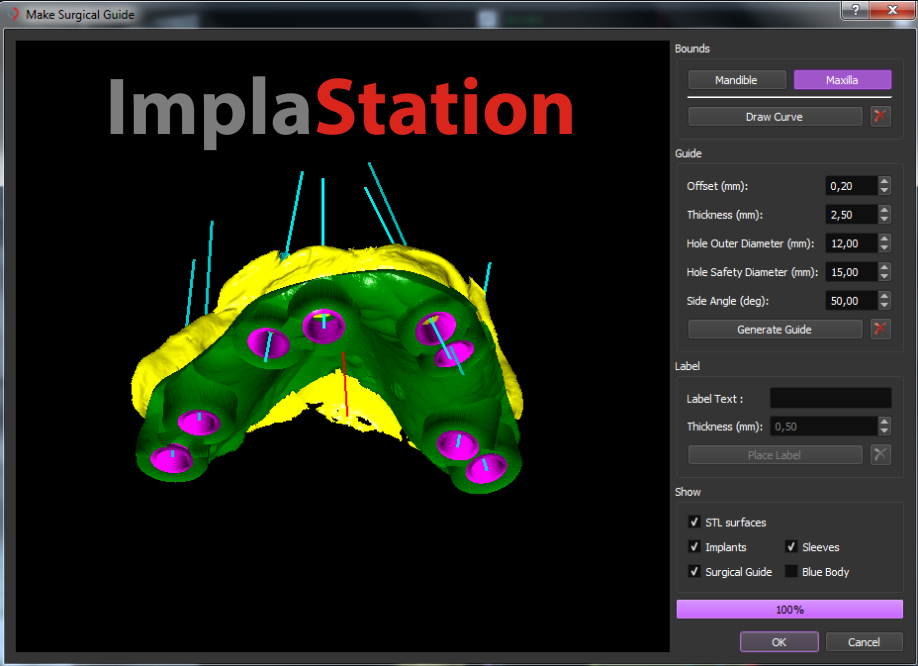Click the X icon beside Place Label
918x666 pixels.
coord(880,455)
